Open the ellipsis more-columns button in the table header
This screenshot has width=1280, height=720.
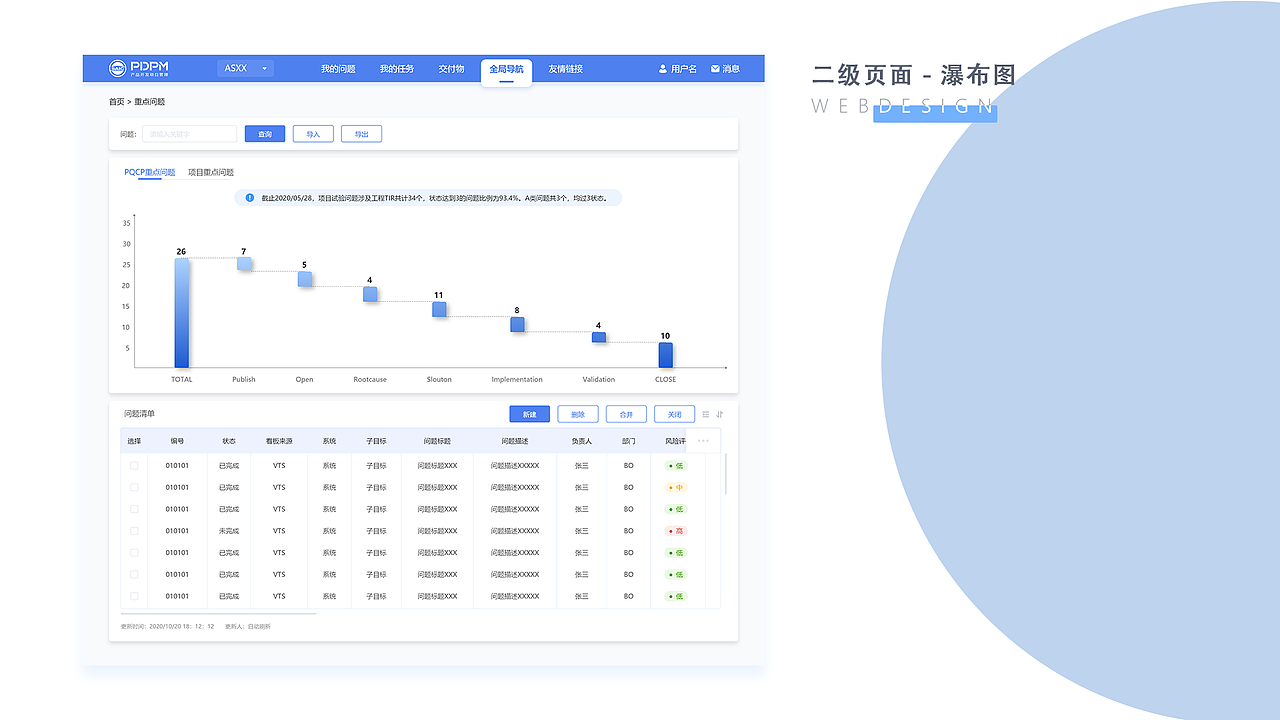(703, 440)
